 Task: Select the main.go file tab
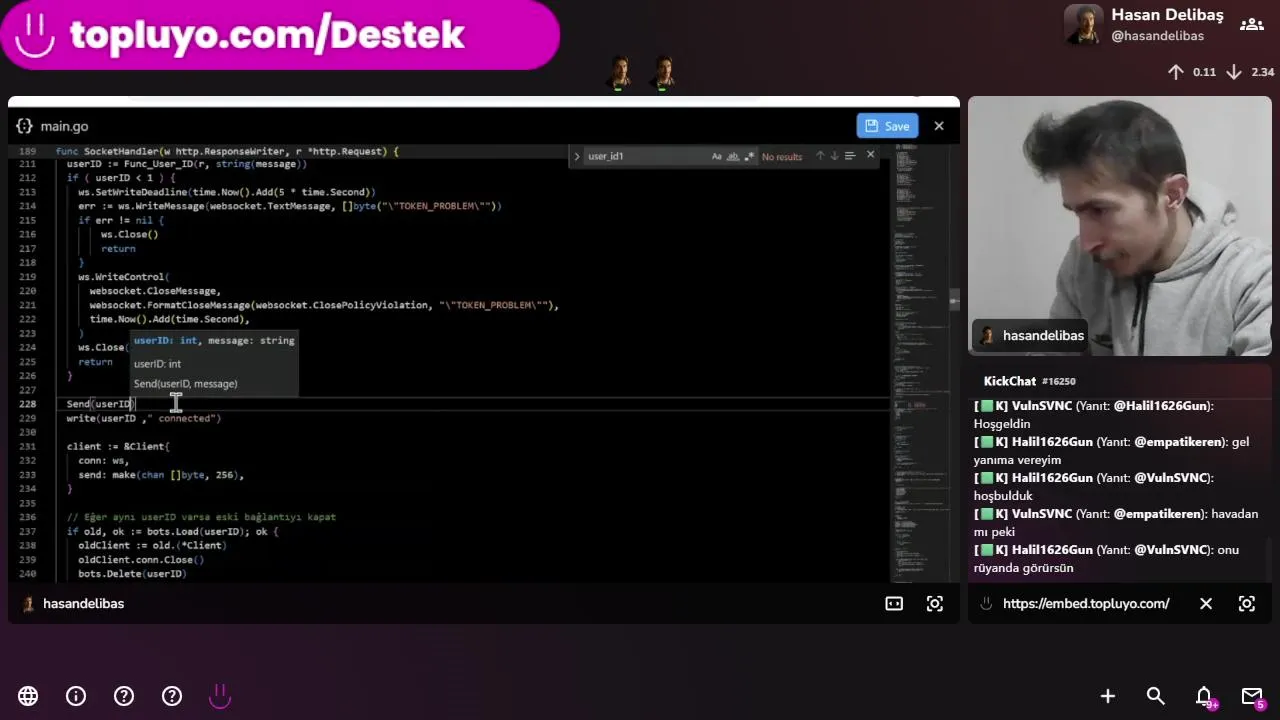pos(64,126)
